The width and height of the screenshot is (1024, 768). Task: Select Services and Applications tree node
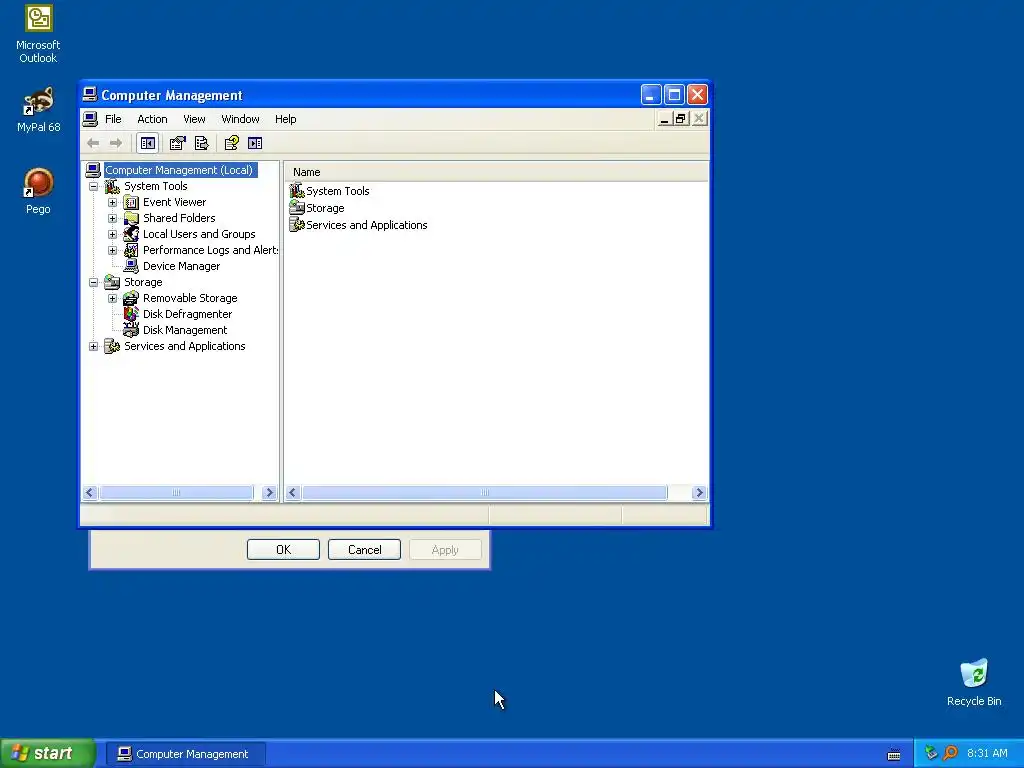(185, 346)
